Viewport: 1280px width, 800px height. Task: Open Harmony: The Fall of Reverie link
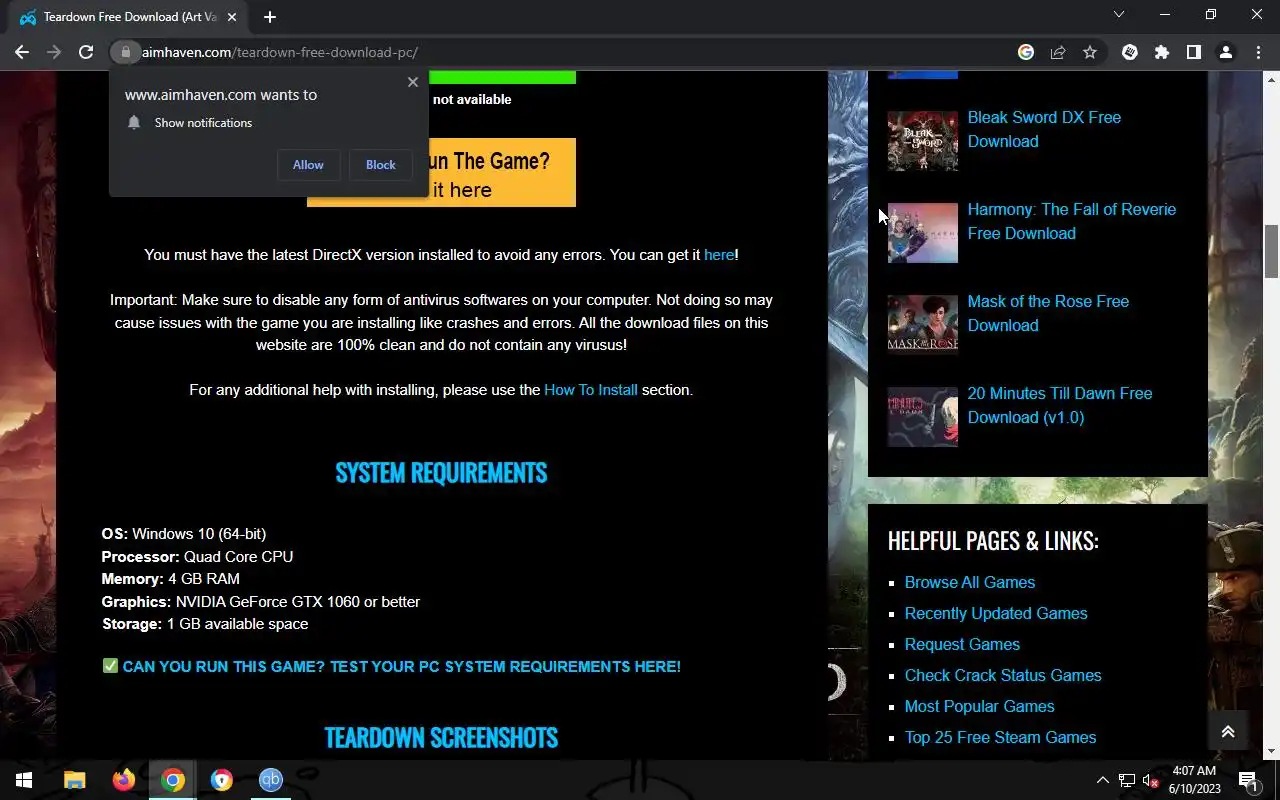[1071, 221]
